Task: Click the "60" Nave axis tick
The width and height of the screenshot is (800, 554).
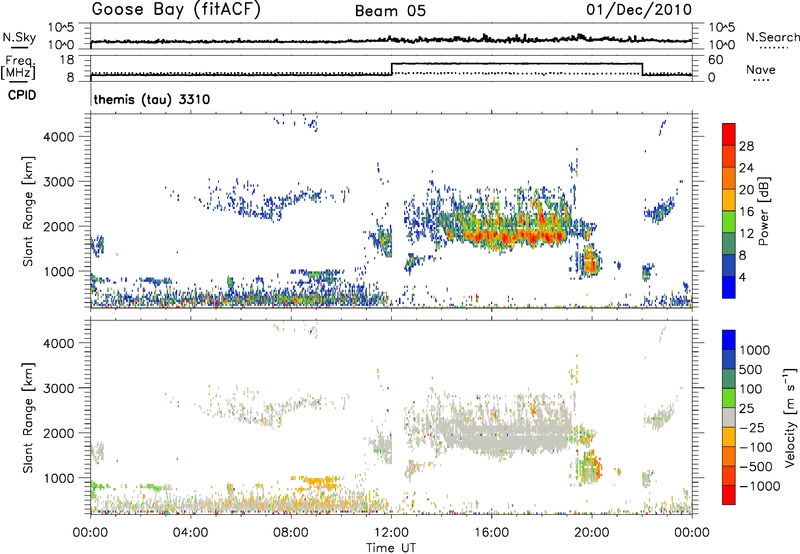Action: 715,60
